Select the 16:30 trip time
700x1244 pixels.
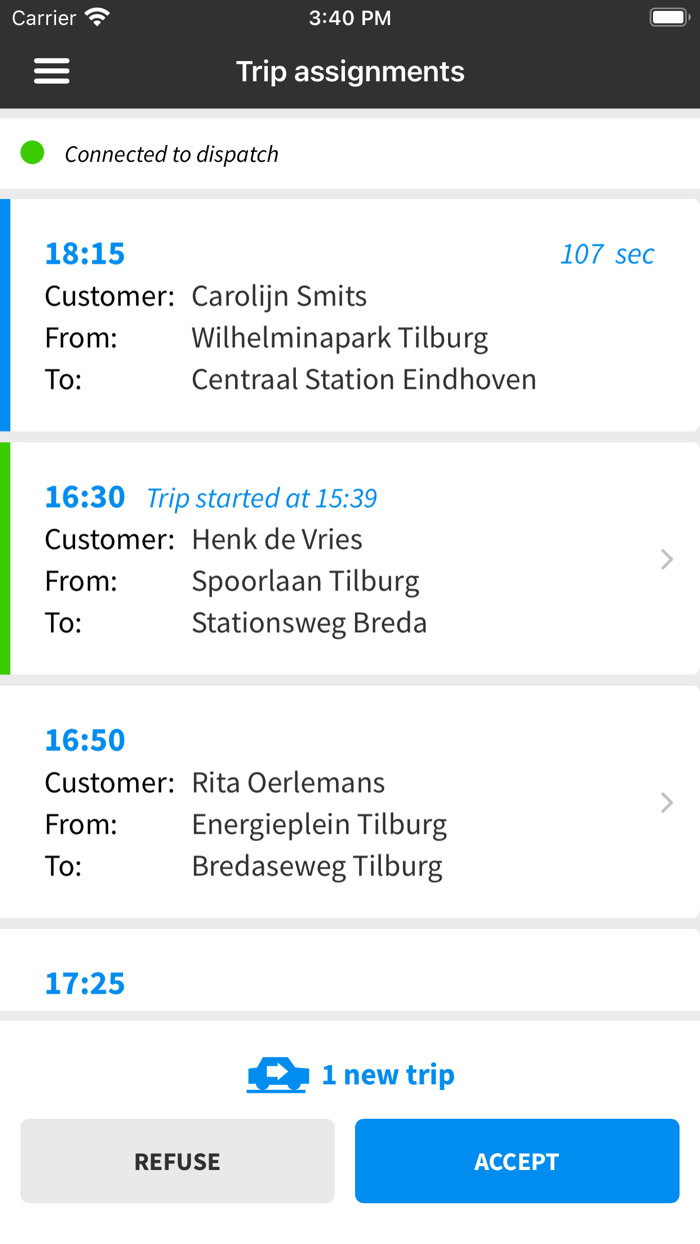[85, 497]
